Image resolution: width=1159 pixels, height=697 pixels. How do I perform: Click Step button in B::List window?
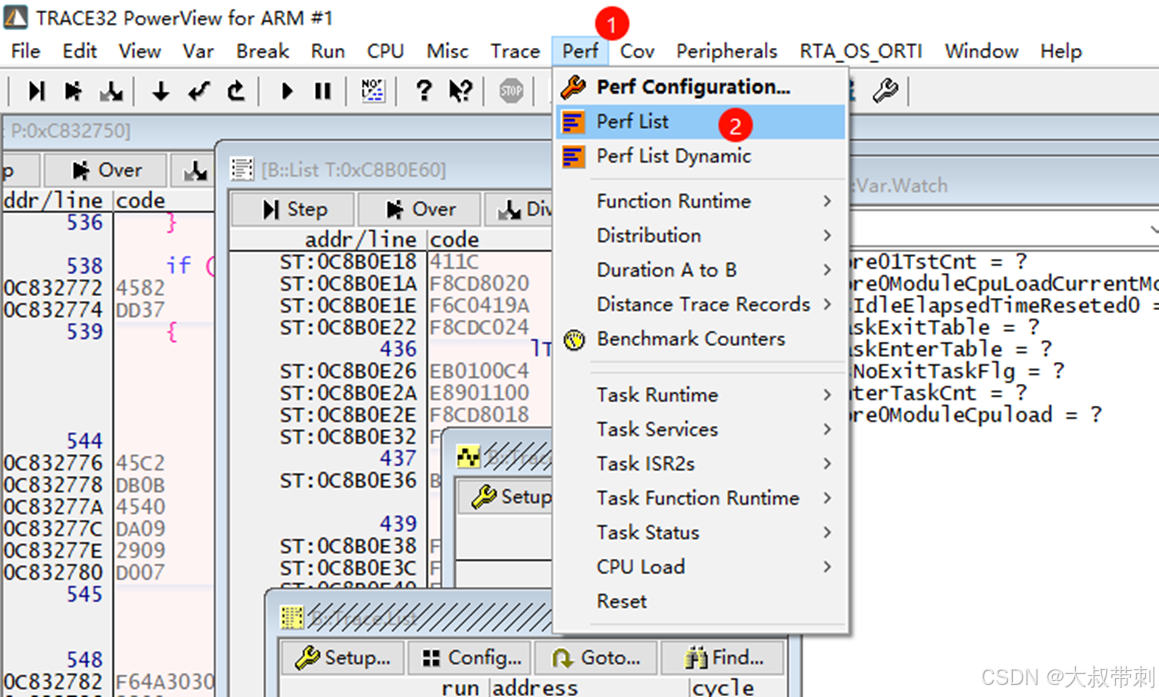[x=293, y=209]
